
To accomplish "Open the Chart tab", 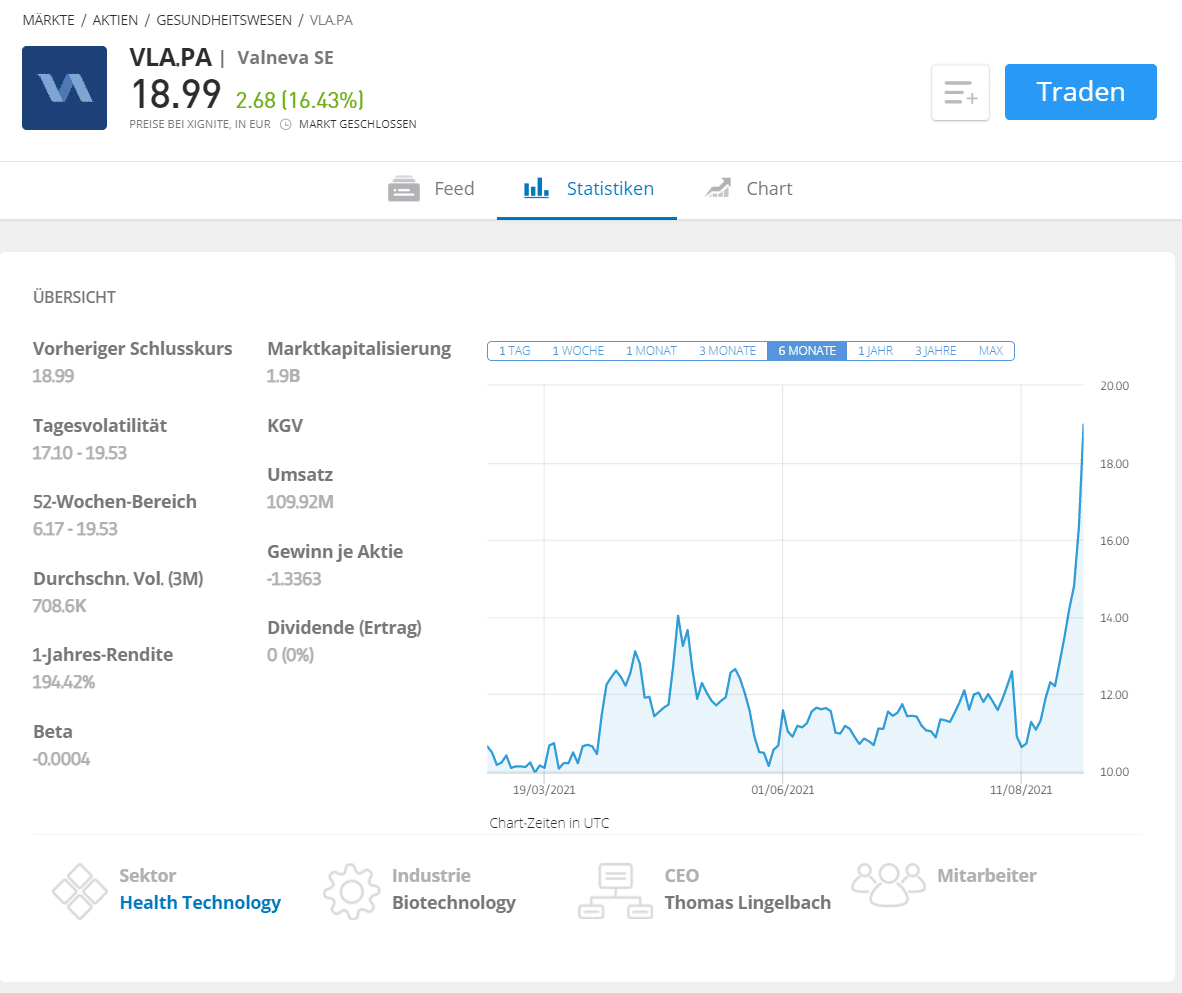I will click(x=749, y=188).
